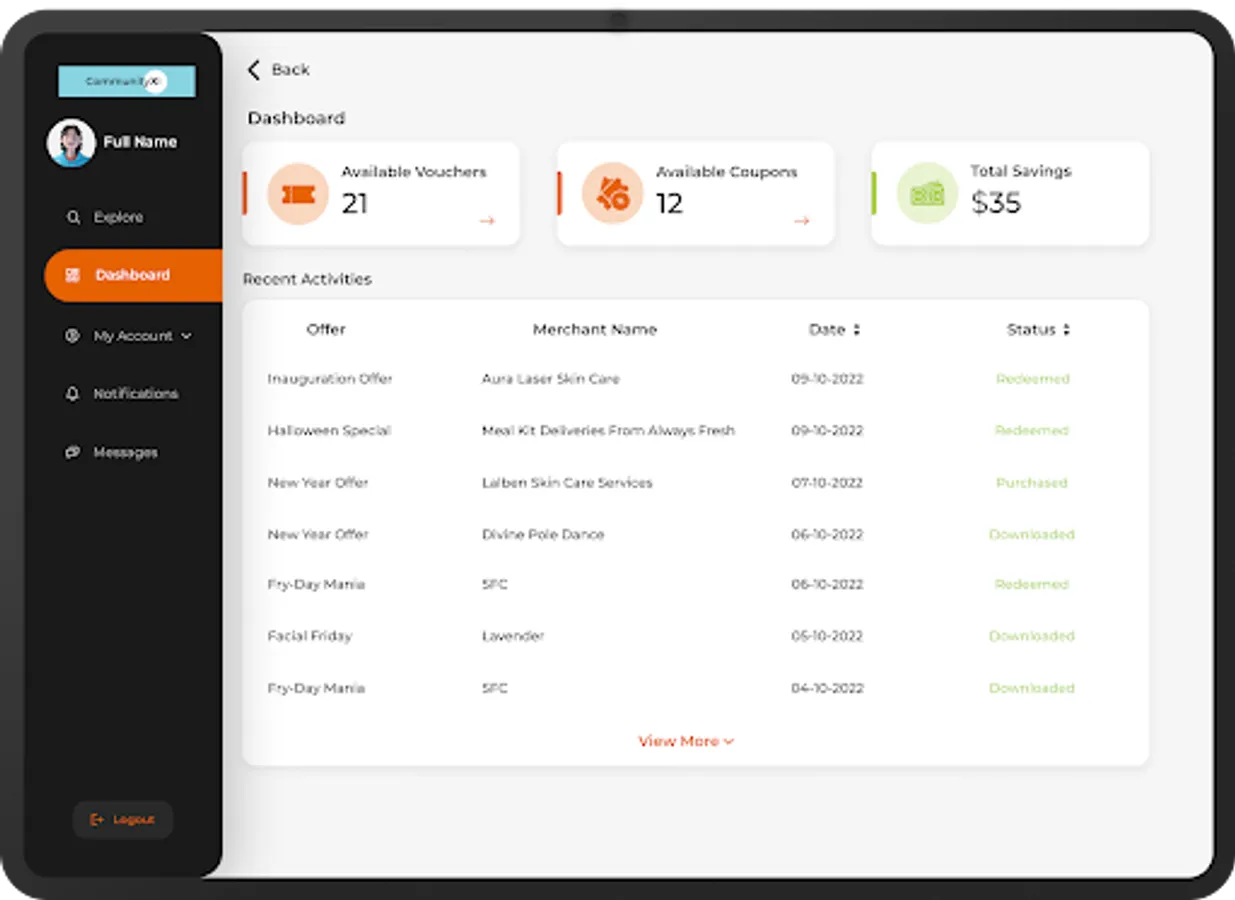Toggle the Status column sorting
The height and width of the screenshot is (900, 1235).
1066,328
